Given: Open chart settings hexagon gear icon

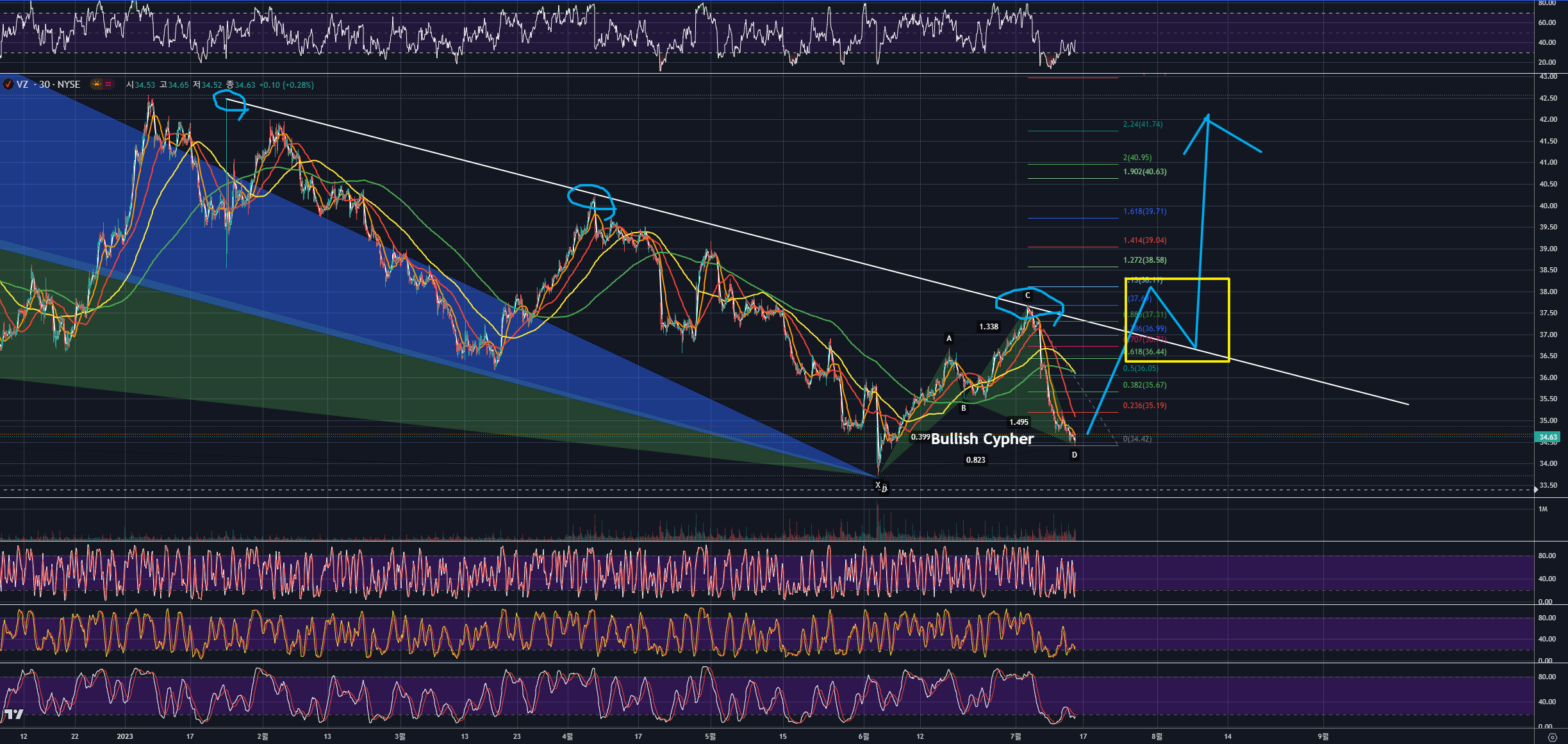Looking at the screenshot, I should point(1552,738).
